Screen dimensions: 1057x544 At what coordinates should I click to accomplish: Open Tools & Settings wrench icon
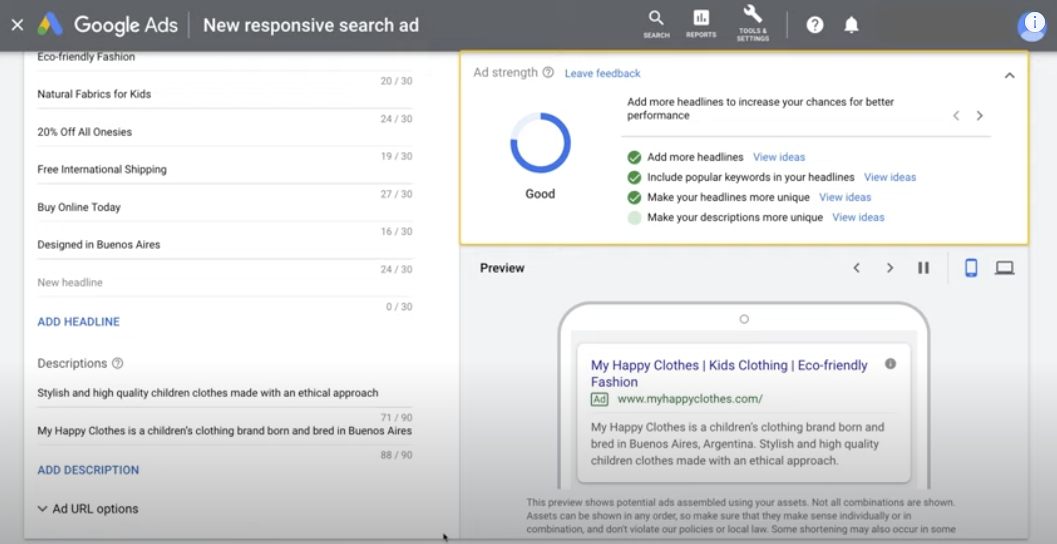point(752,24)
